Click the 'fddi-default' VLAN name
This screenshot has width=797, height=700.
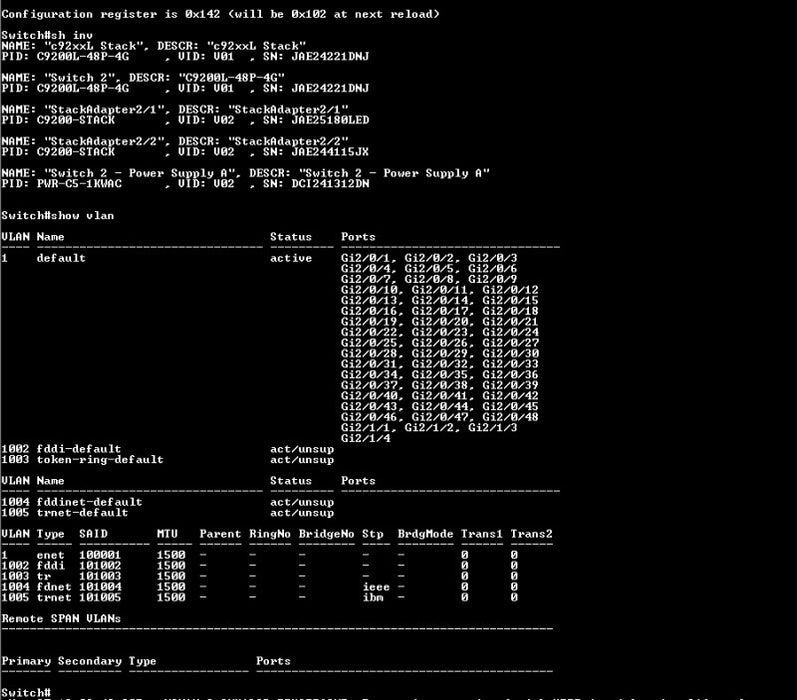pyautogui.click(x=79, y=449)
